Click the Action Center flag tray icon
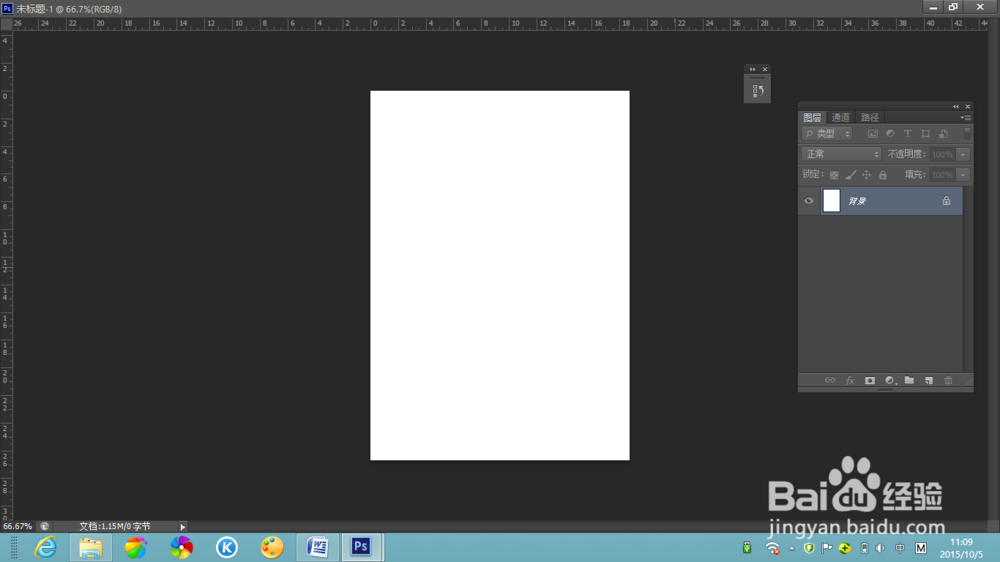Image resolution: width=1000 pixels, height=562 pixels. tap(827, 548)
